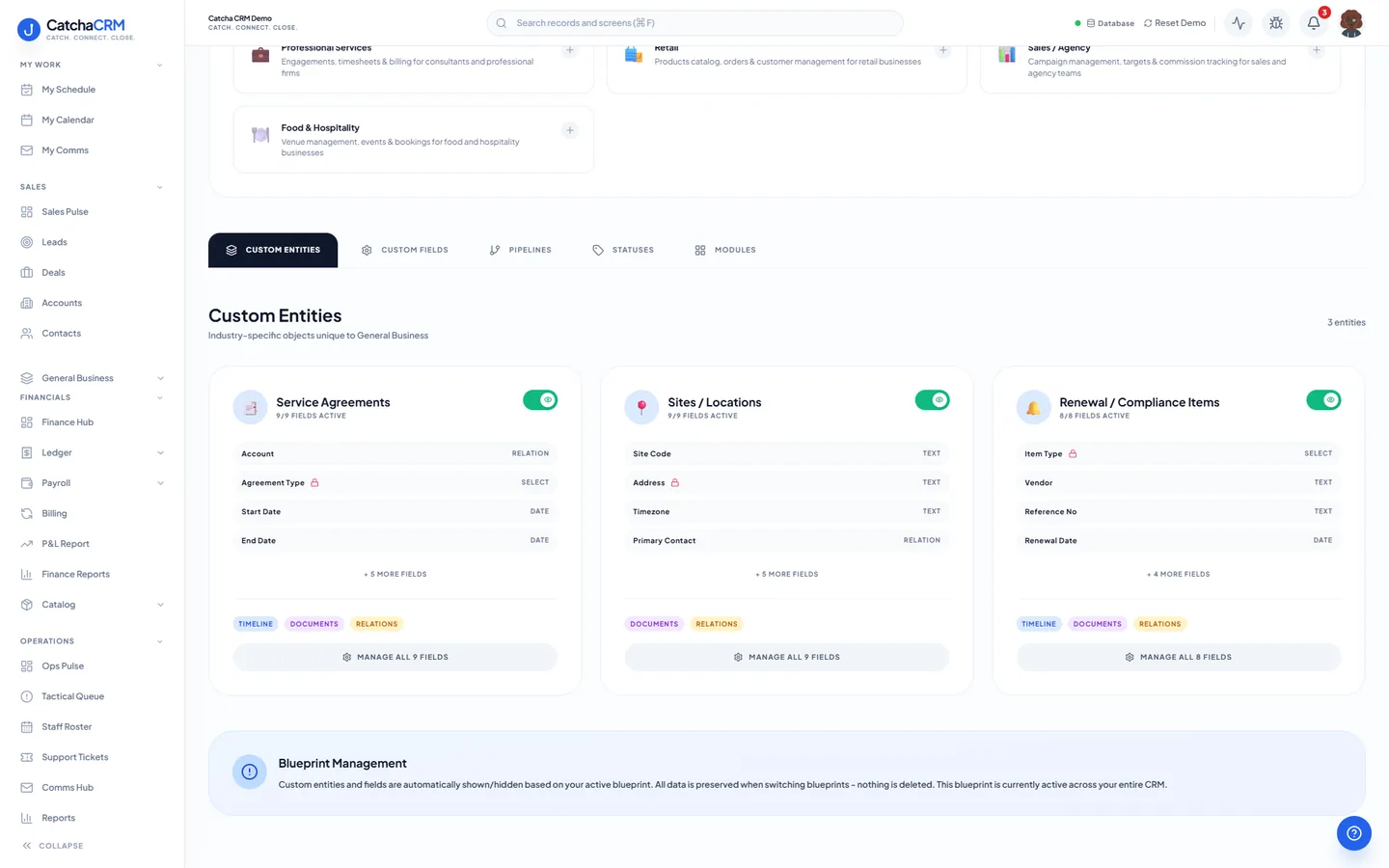The height and width of the screenshot is (868, 1389).
Task: Click the search records and screens field
Action: click(x=694, y=23)
